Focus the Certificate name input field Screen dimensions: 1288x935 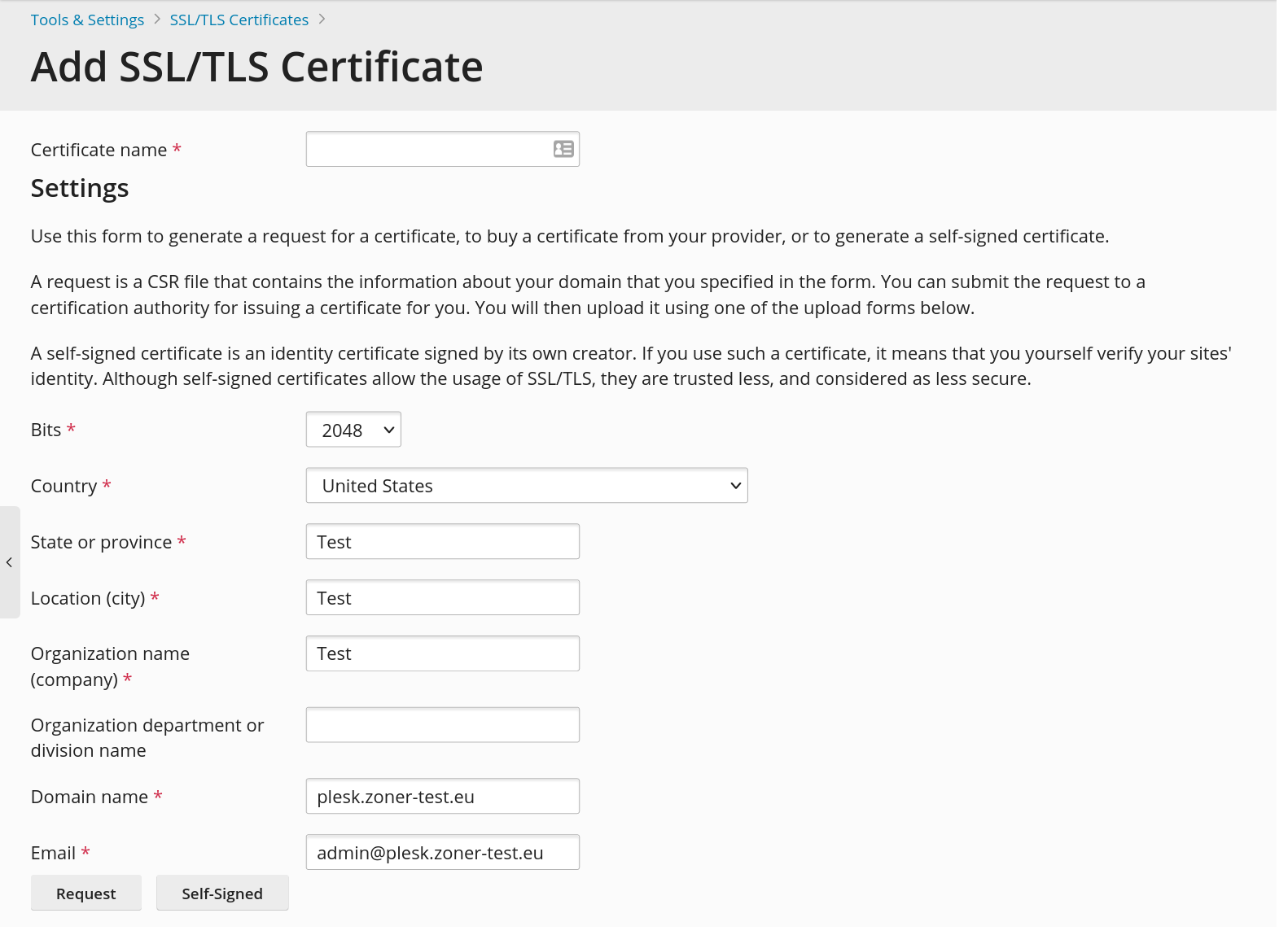coord(428,149)
